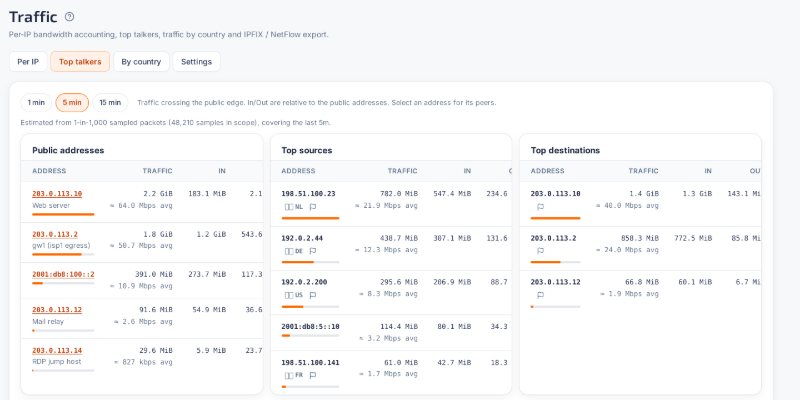800x400 pixels.
Task: Click the Public addresses ADDRESS column header
Action: pos(49,171)
